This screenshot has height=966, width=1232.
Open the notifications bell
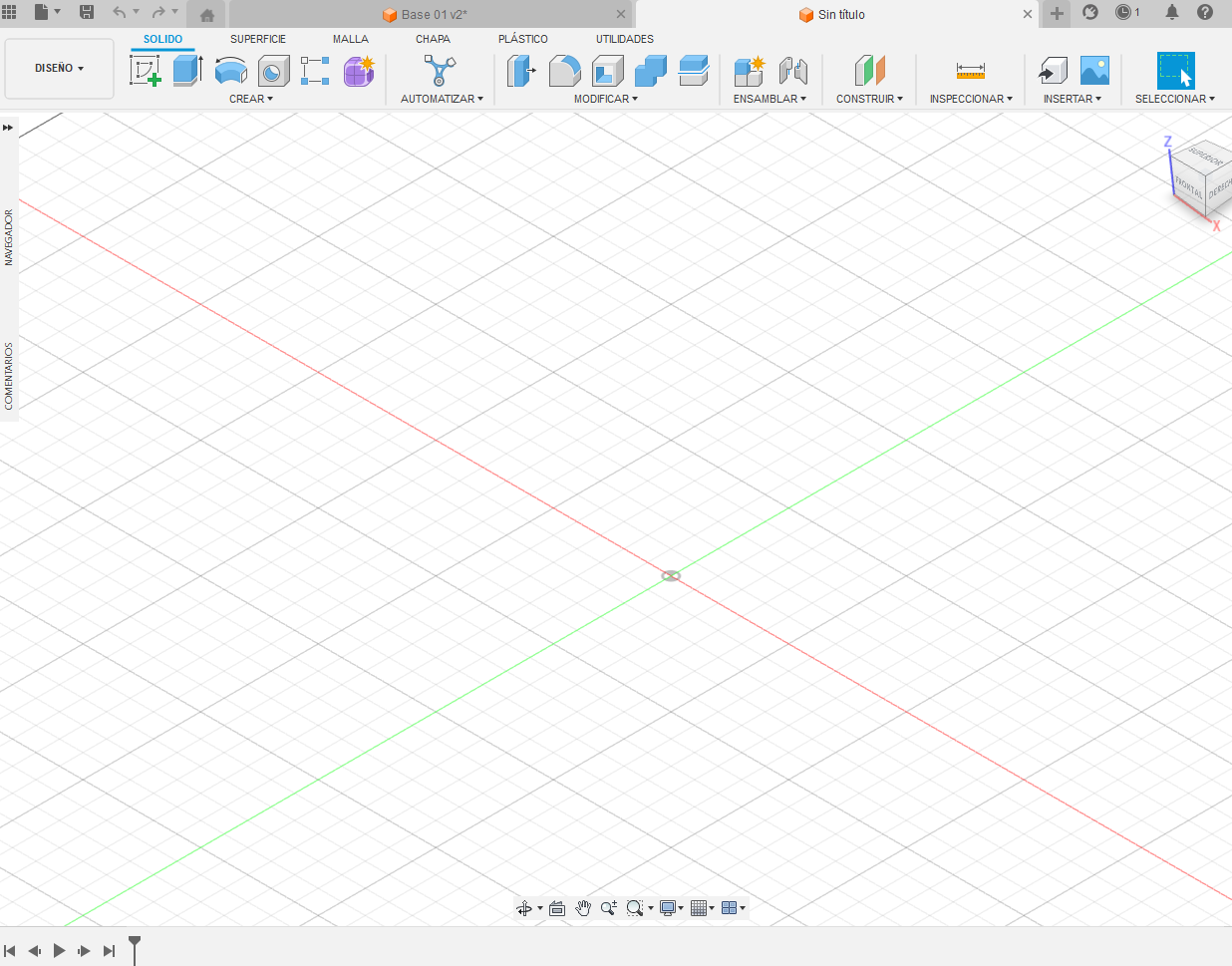point(1172,12)
